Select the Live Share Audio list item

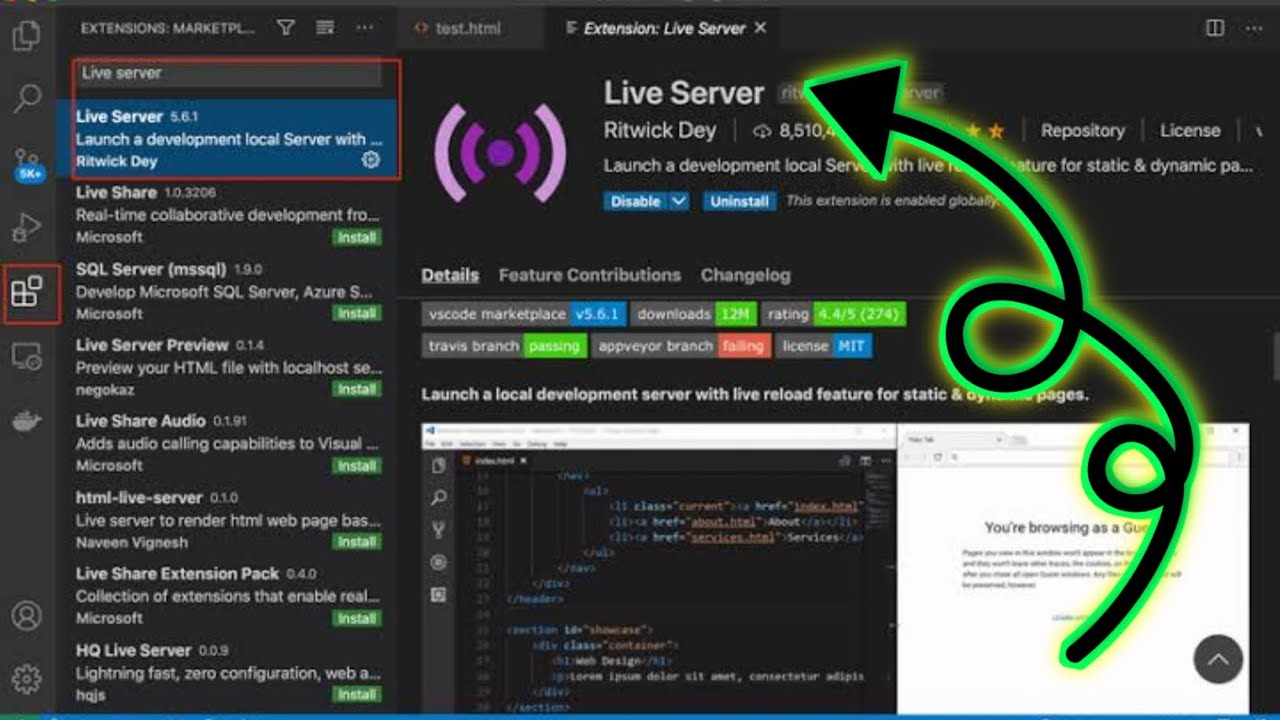228,443
